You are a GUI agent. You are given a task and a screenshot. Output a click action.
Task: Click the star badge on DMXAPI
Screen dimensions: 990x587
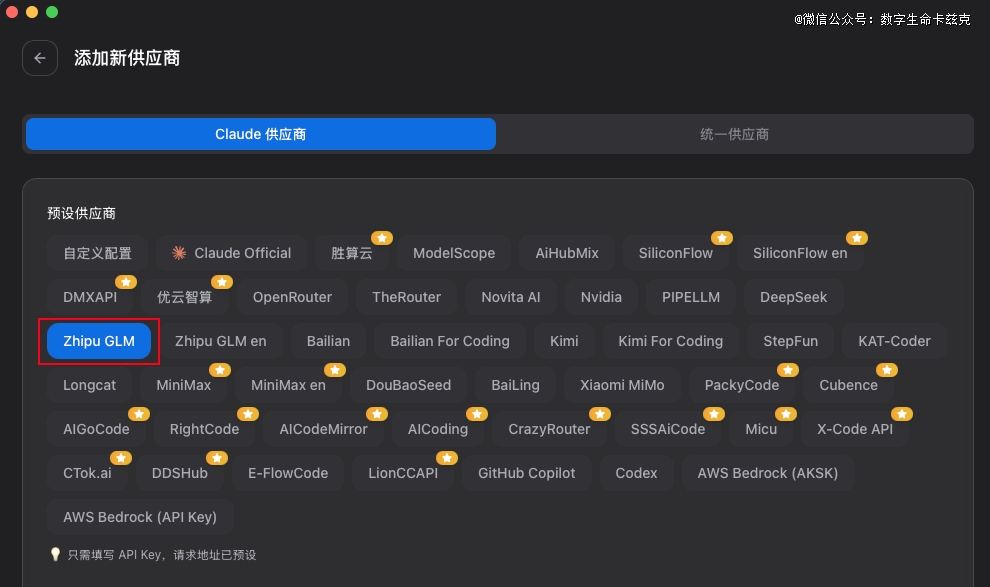point(126,282)
